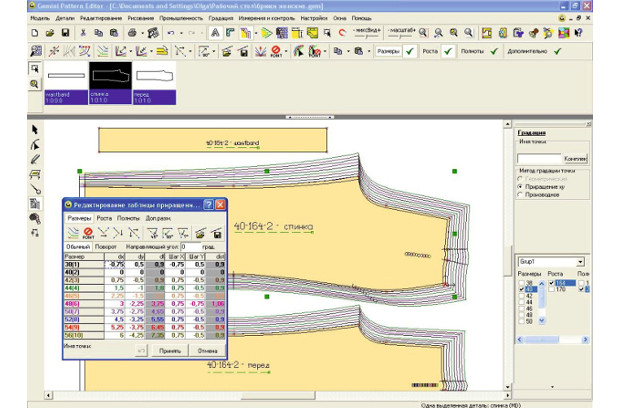
Task: Click the Save icon in main toolbar
Action: 65,33
